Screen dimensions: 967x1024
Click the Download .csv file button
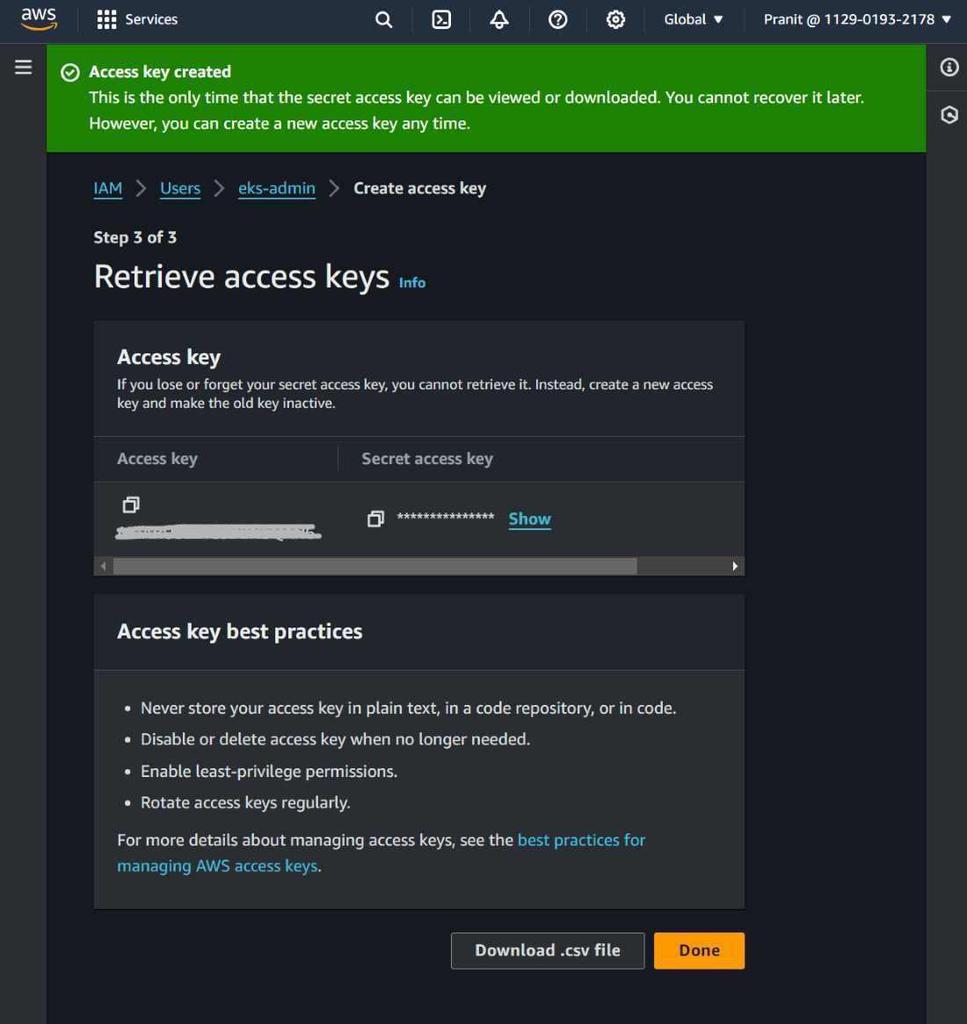point(547,950)
